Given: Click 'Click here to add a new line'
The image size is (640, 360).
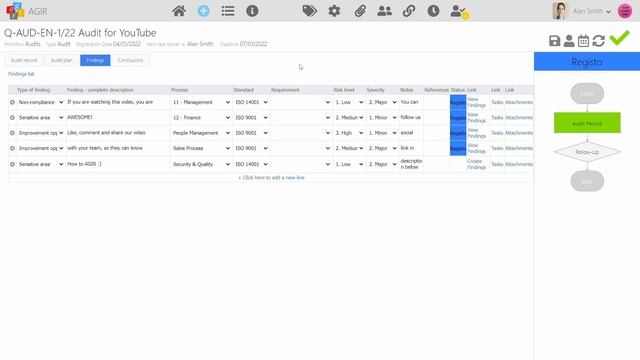Looking at the screenshot, I should click(271, 178).
